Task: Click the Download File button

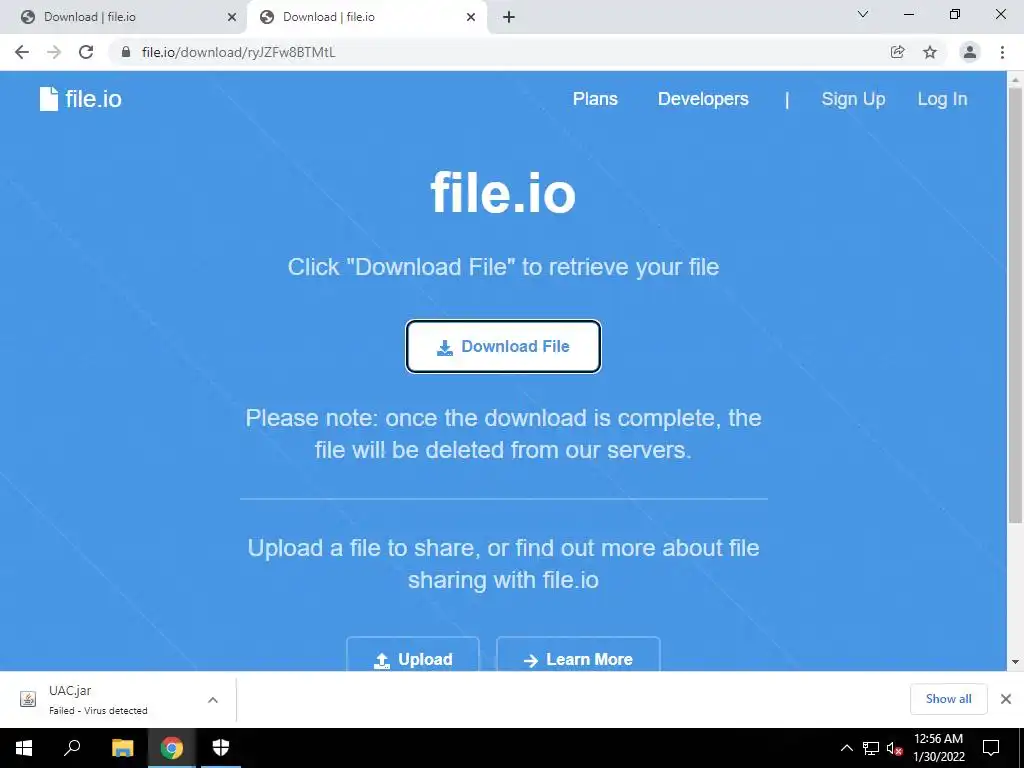Action: click(504, 347)
